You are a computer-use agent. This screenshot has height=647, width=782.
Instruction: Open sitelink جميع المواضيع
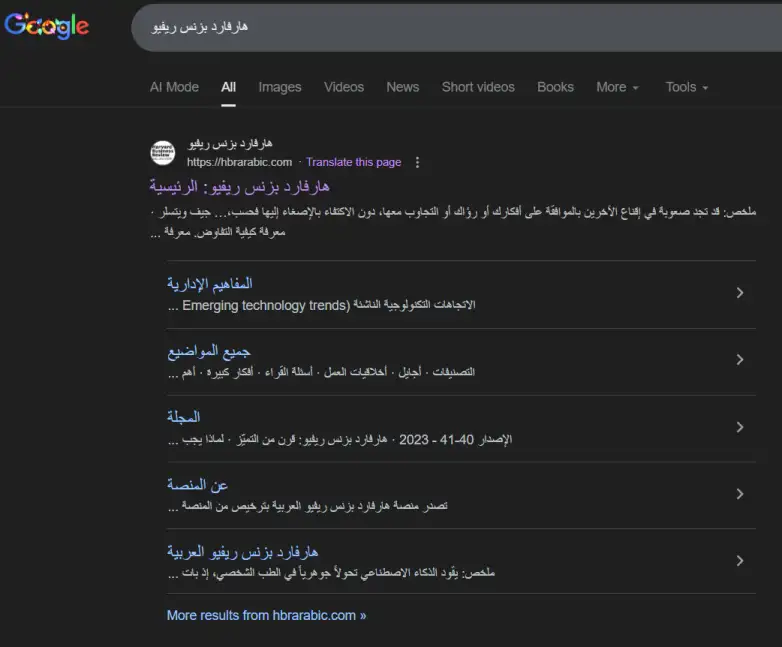tap(209, 351)
